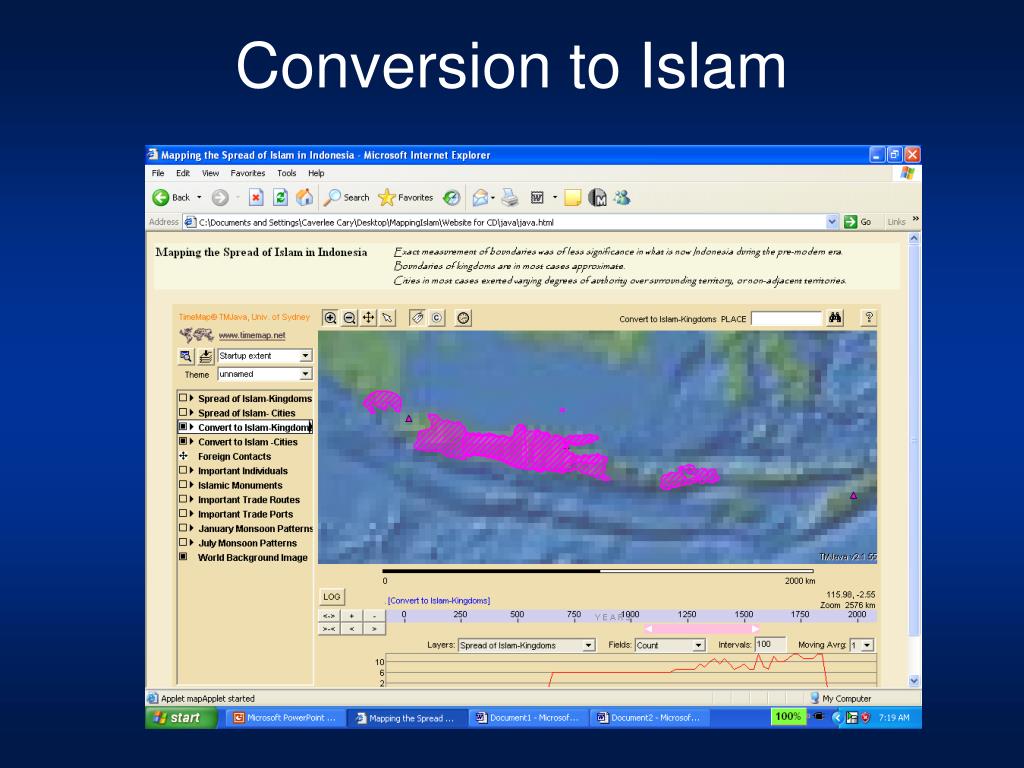Click the right handle of the timeline range

click(x=756, y=629)
